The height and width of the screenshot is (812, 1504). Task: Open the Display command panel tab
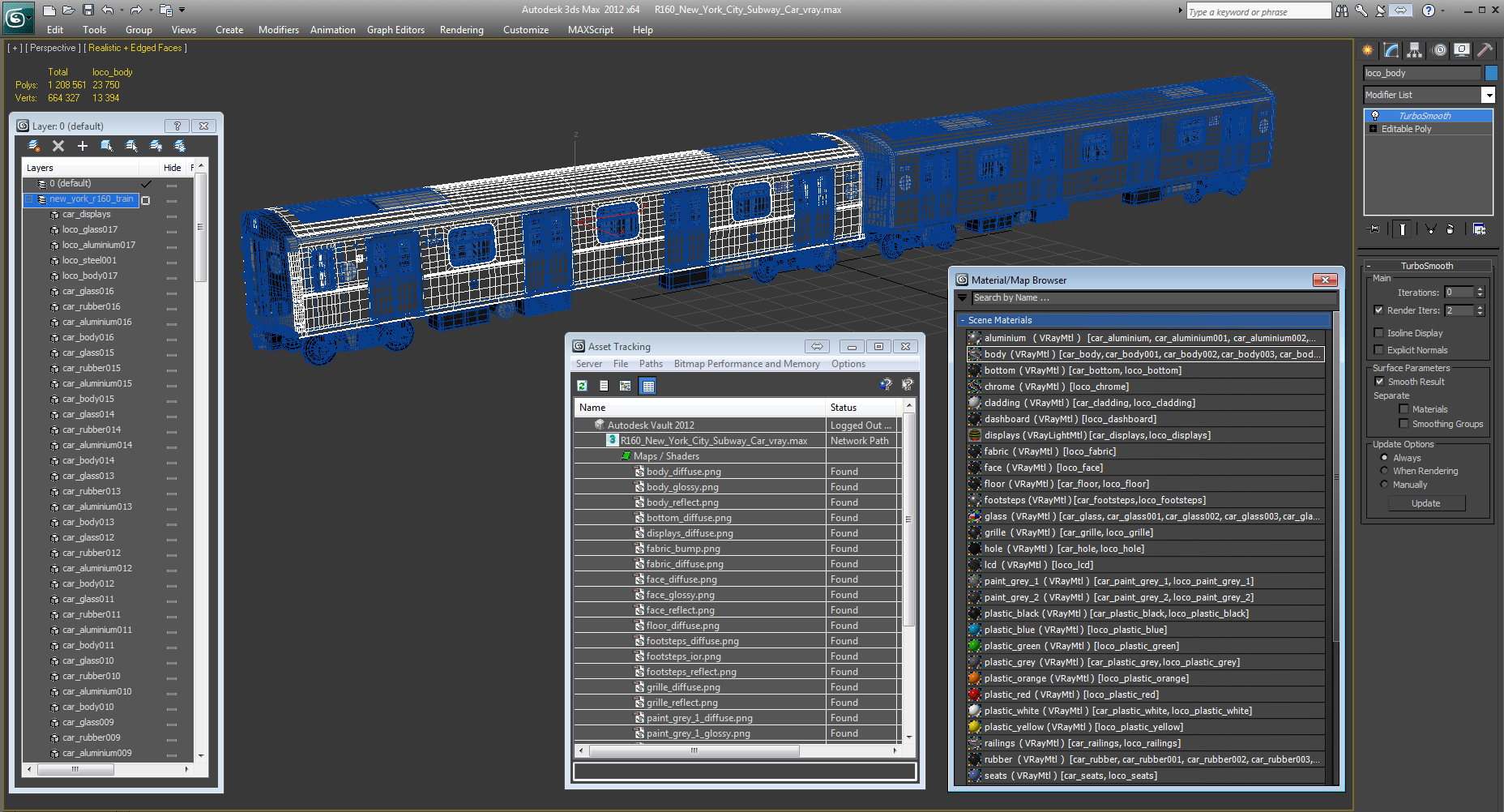coord(1462,50)
